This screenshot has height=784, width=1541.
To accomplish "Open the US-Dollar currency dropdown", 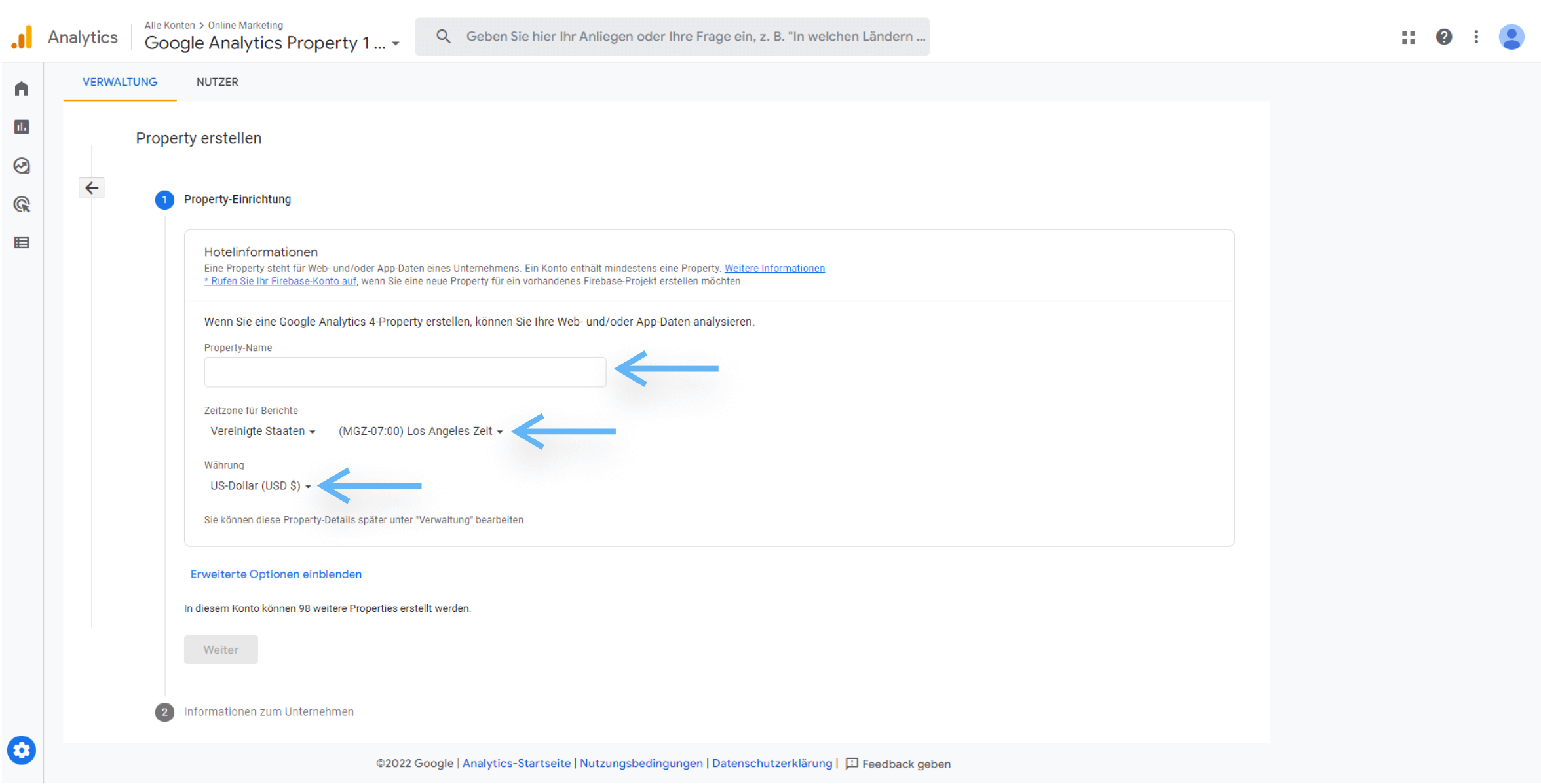I will (260, 486).
